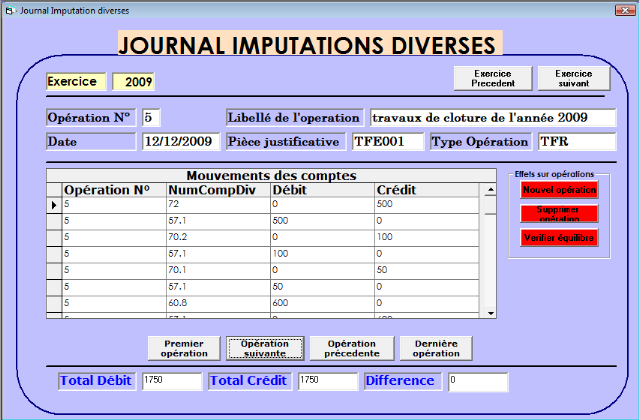Click the NumCompDiv column header
639x420 pixels.
tap(218, 190)
